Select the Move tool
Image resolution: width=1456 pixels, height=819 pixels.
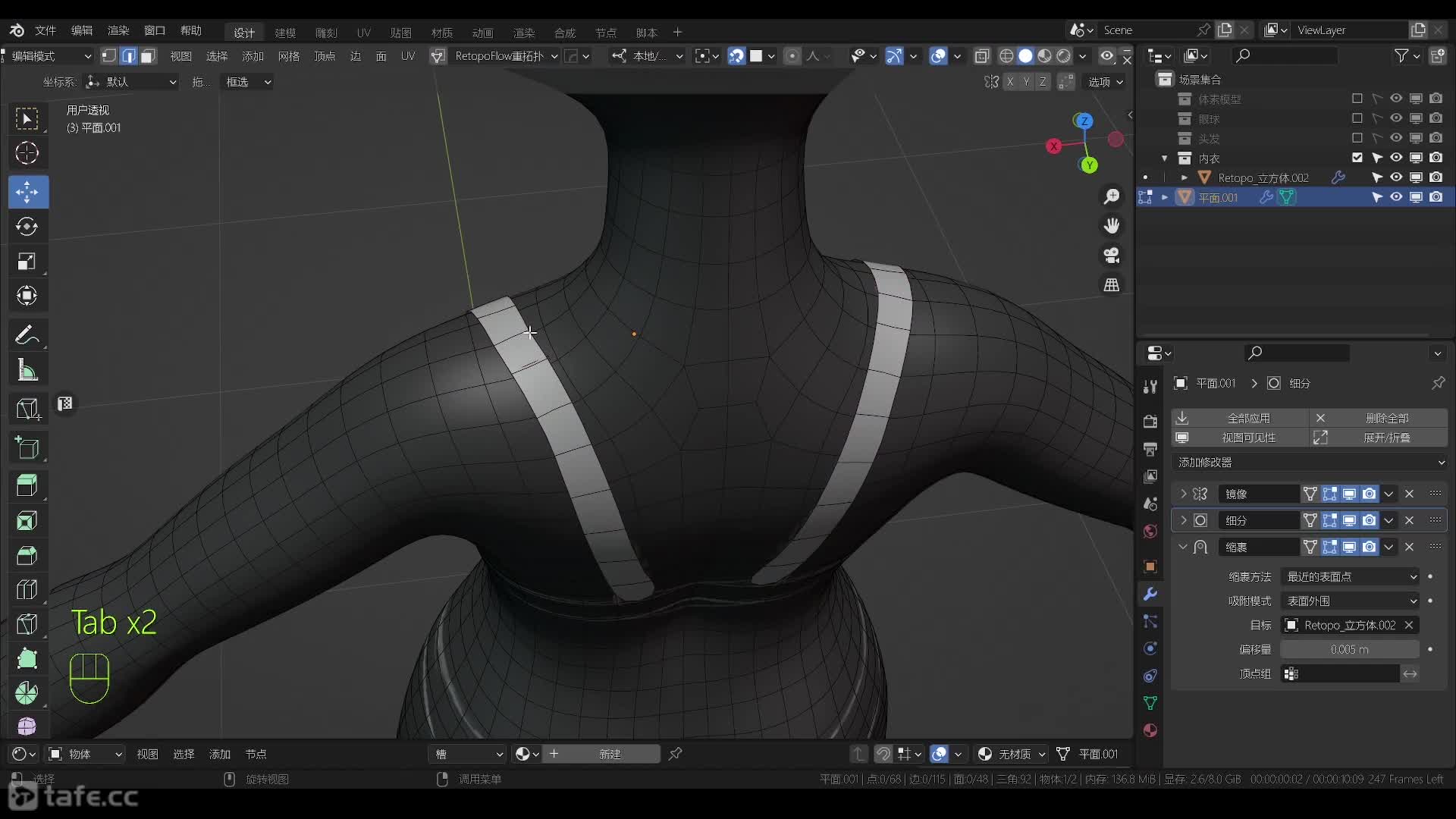click(27, 192)
